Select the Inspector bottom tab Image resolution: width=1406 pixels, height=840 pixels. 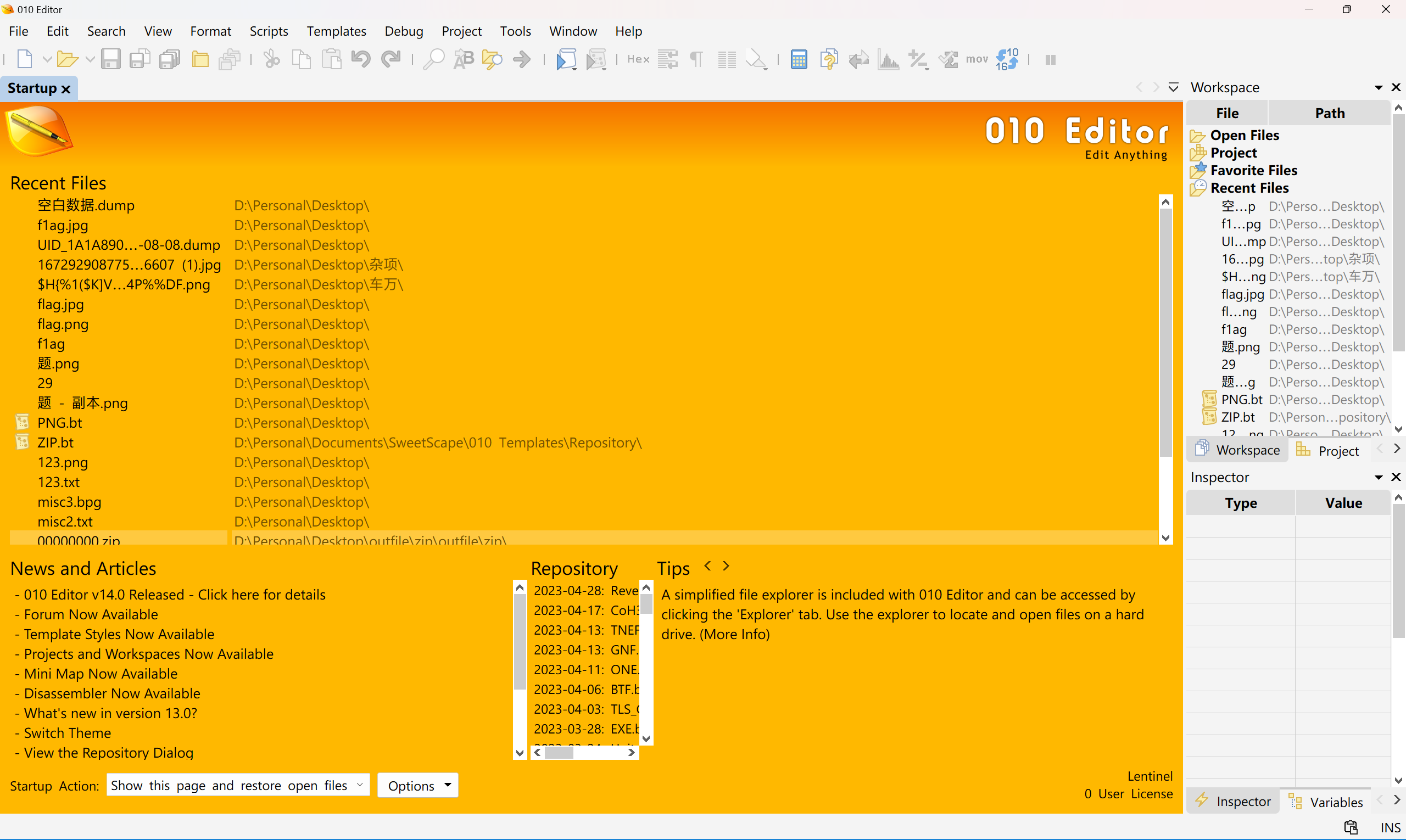click(1234, 801)
